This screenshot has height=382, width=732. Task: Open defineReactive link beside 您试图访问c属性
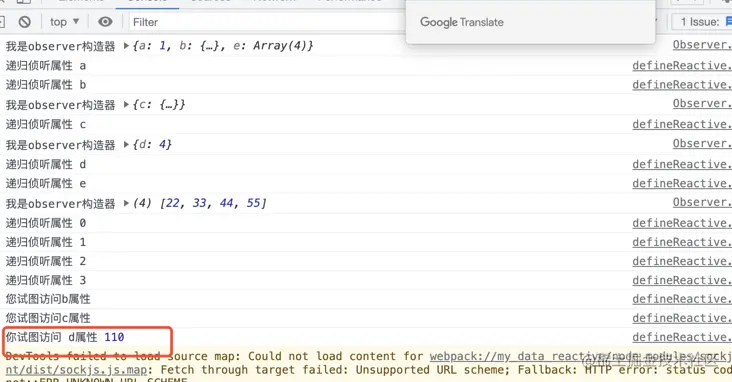pyautogui.click(x=682, y=318)
